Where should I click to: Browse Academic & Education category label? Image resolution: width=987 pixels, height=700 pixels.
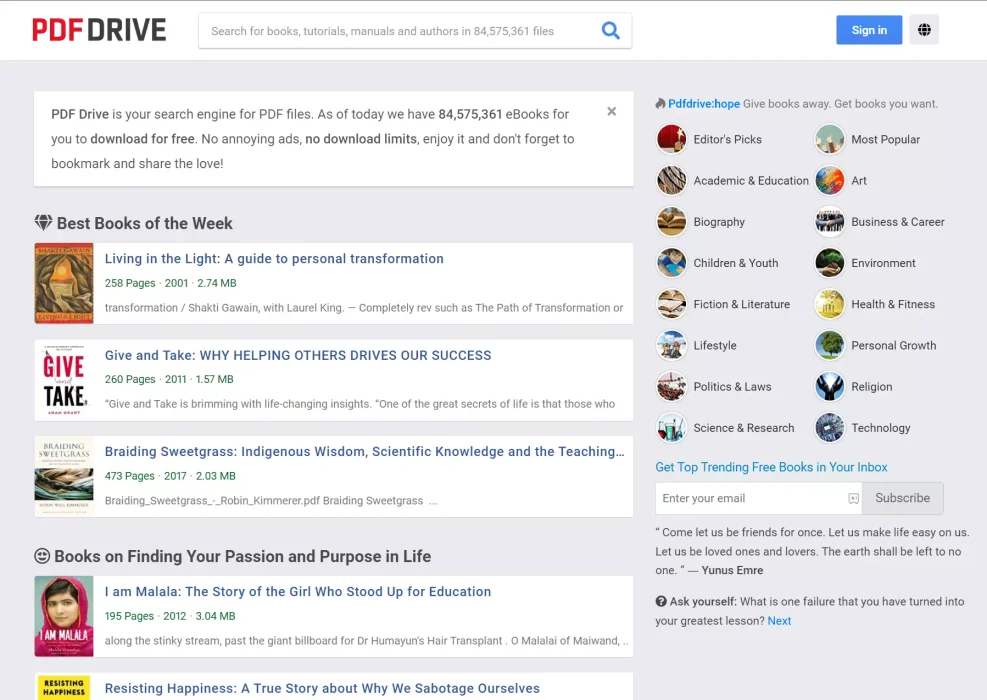(751, 181)
